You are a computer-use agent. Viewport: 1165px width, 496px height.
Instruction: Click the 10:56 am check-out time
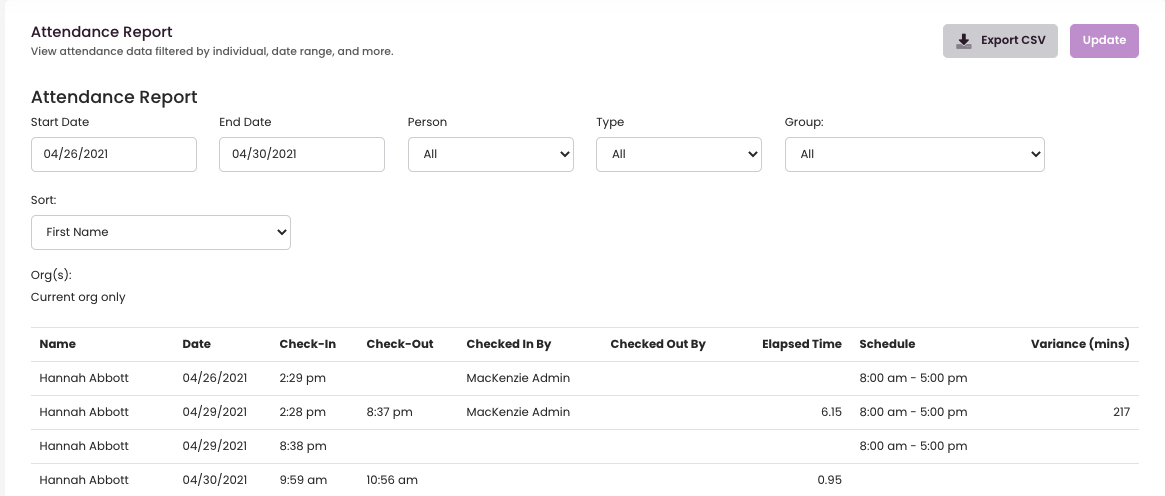point(392,480)
